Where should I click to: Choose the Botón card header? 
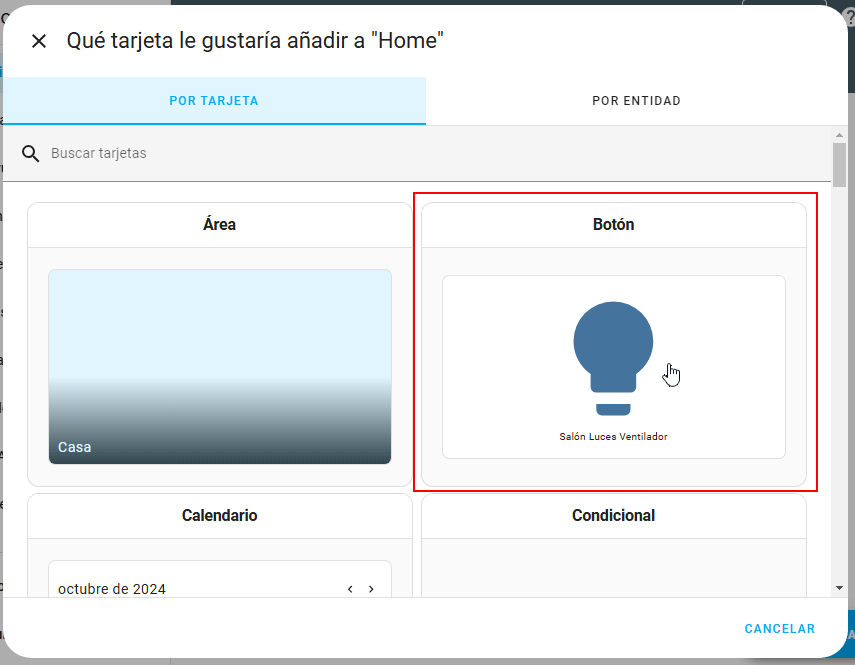pos(613,225)
